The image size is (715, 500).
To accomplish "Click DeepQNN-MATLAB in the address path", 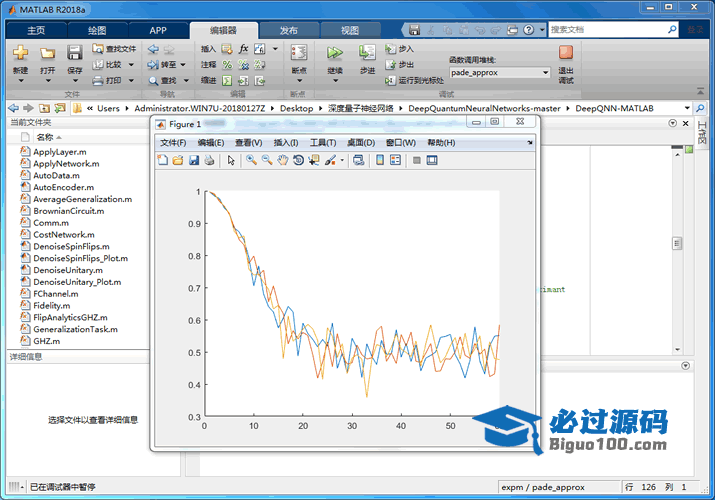I will pyautogui.click(x=614, y=108).
